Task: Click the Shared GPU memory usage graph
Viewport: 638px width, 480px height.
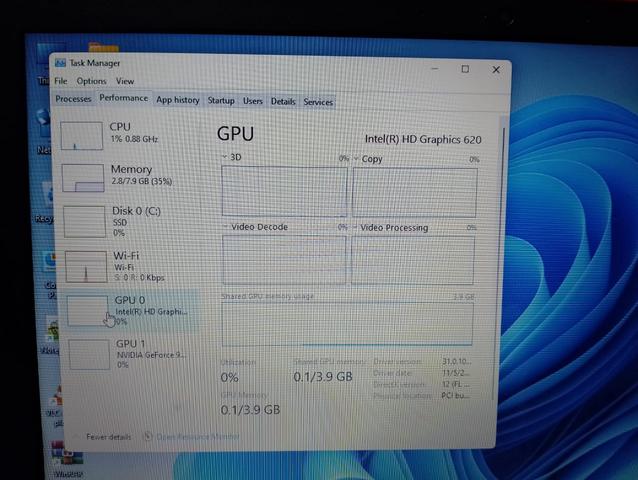Action: point(347,324)
